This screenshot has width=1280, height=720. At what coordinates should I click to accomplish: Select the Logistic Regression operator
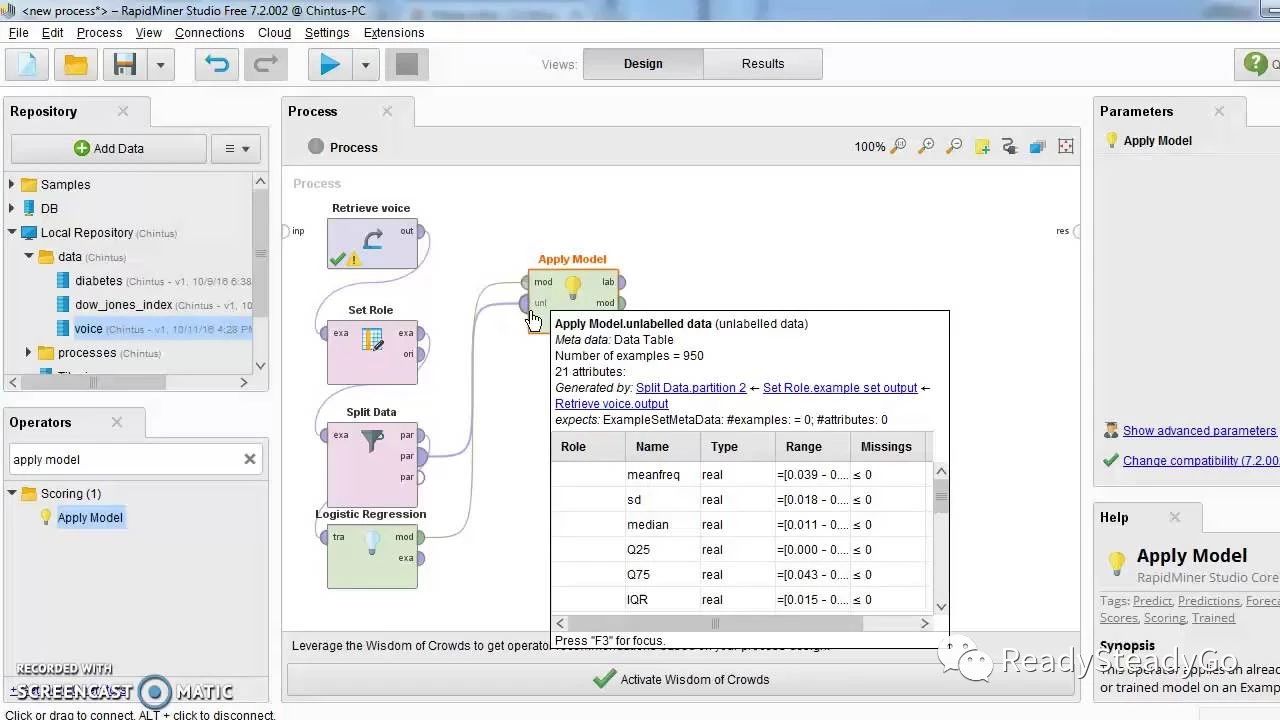372,555
